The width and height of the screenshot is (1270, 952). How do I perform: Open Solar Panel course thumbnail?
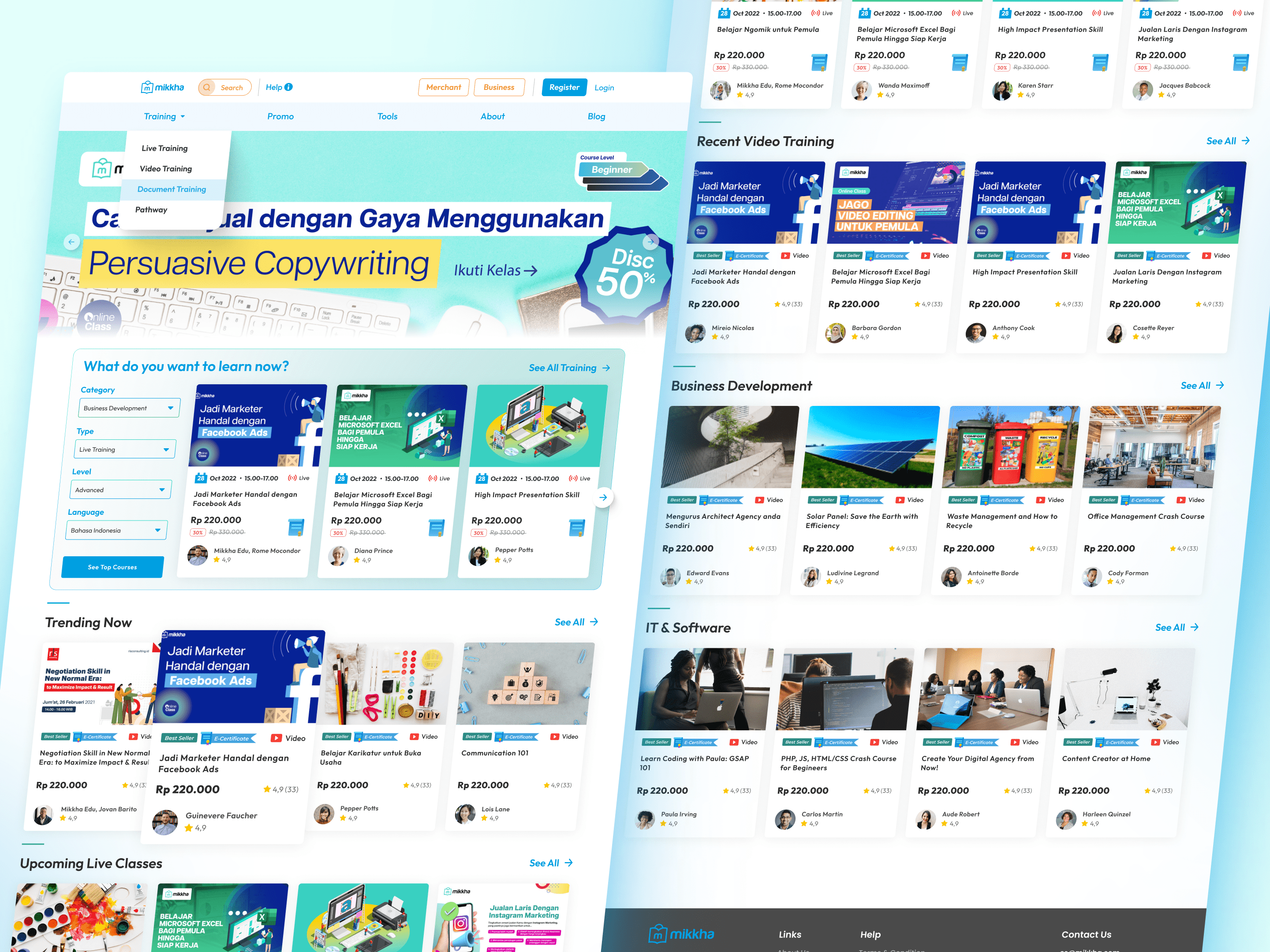[x=871, y=447]
